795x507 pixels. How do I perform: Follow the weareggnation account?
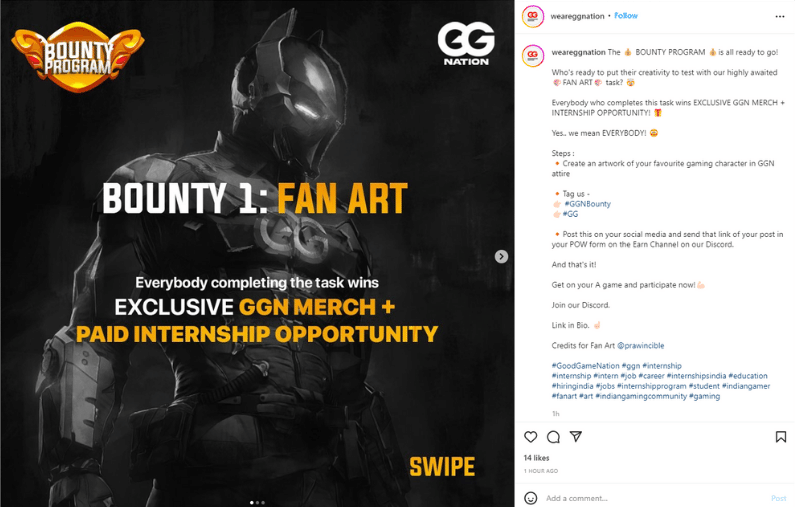(x=626, y=16)
